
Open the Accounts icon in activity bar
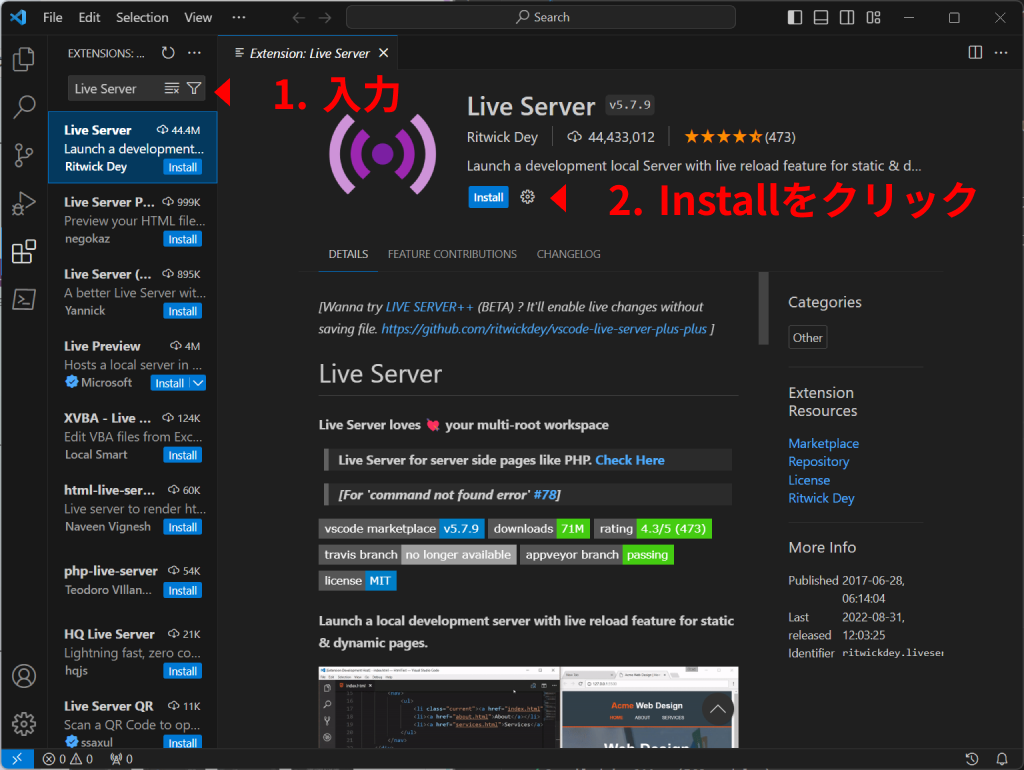point(24,676)
